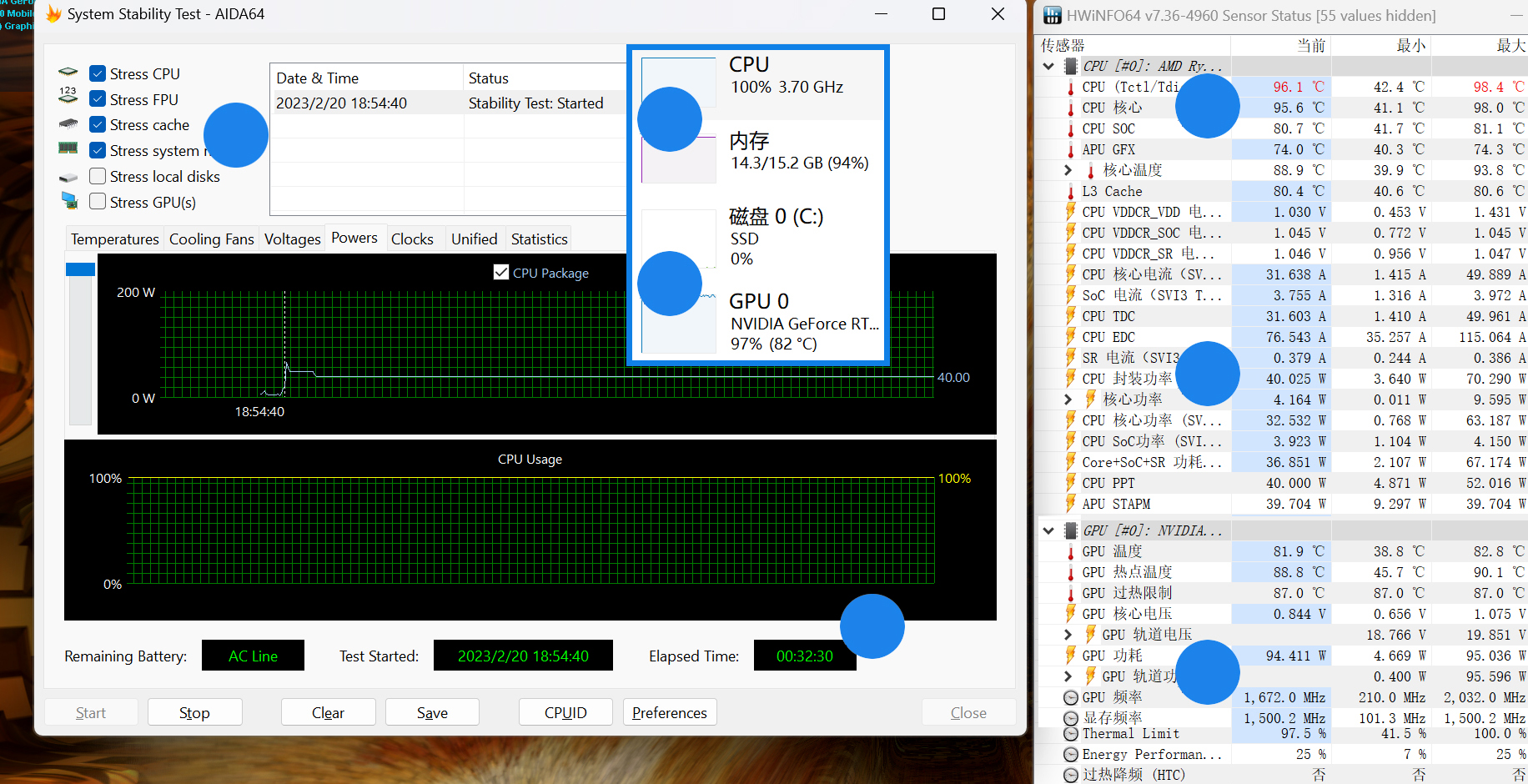1528x784 pixels.
Task: Show the Statistics tab
Action: [x=540, y=239]
